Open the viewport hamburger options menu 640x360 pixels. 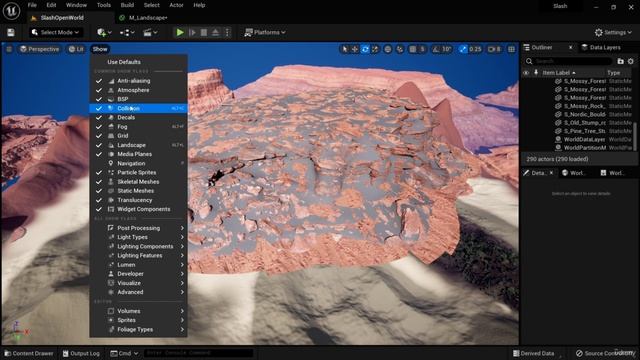pos(9,49)
